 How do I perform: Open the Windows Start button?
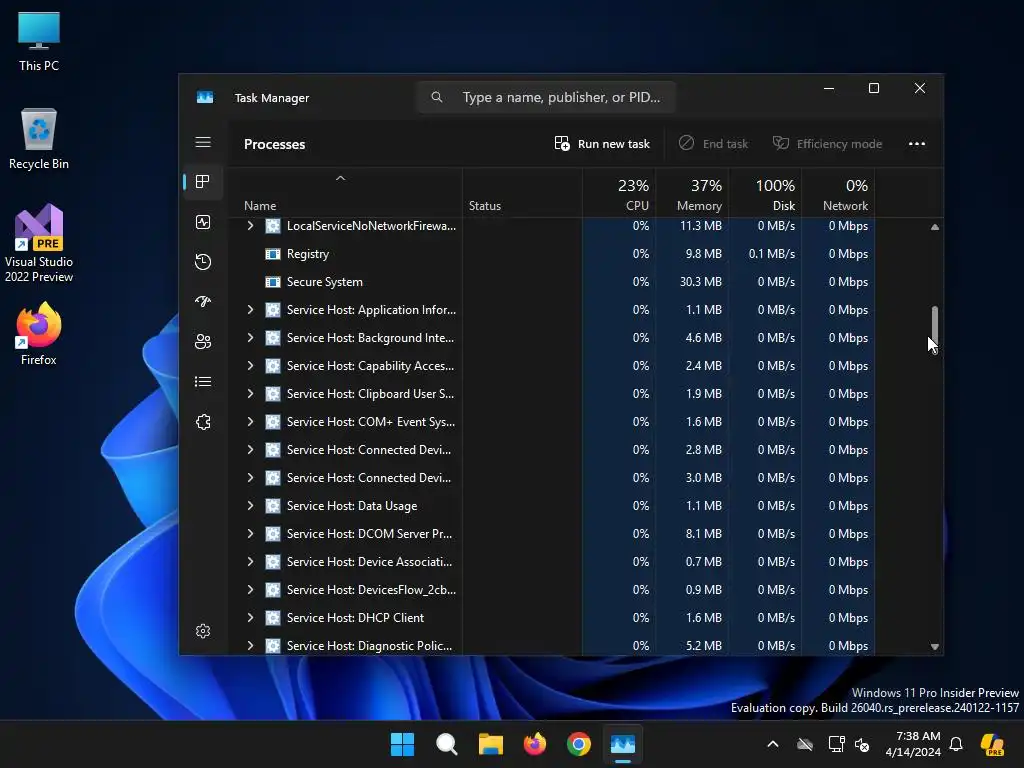click(x=402, y=744)
